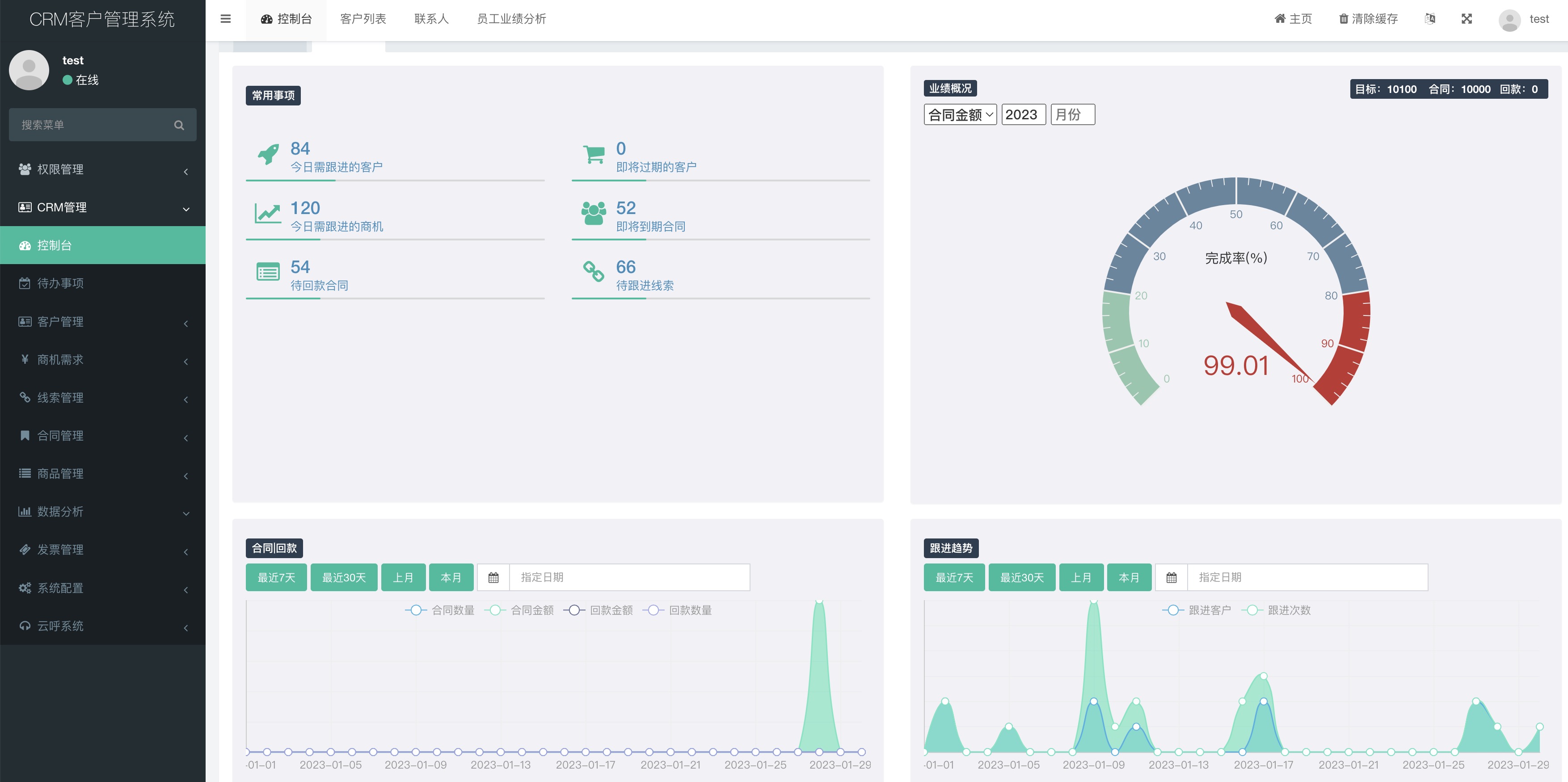The height and width of the screenshot is (782, 1568).
Task: Click the users group icon for 即将到期合同
Action: 594,214
